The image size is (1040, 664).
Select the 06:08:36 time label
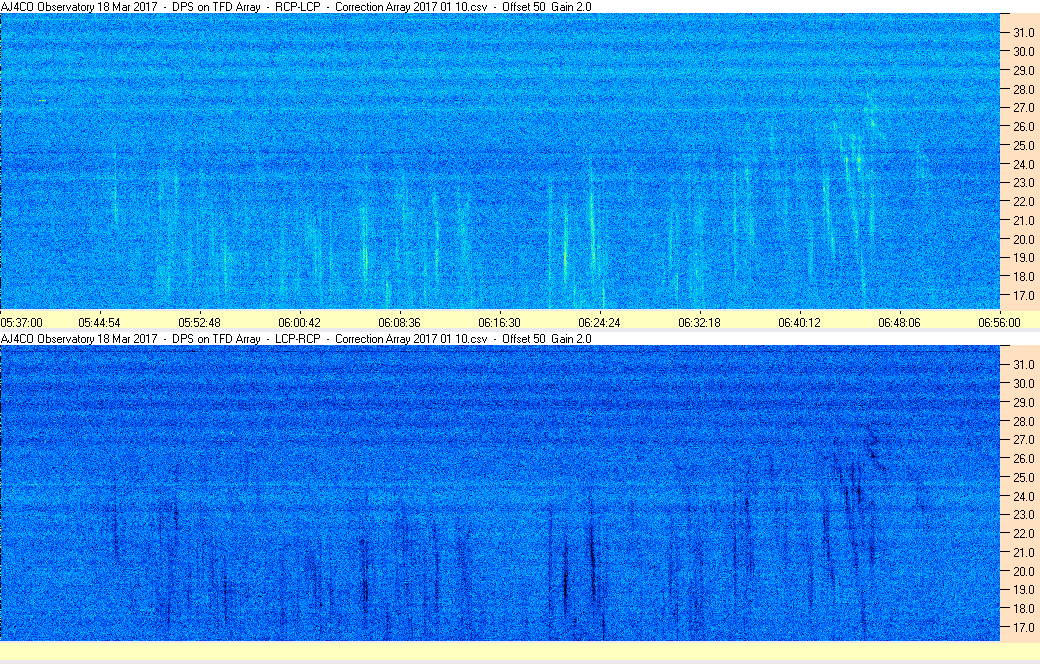pyautogui.click(x=399, y=322)
